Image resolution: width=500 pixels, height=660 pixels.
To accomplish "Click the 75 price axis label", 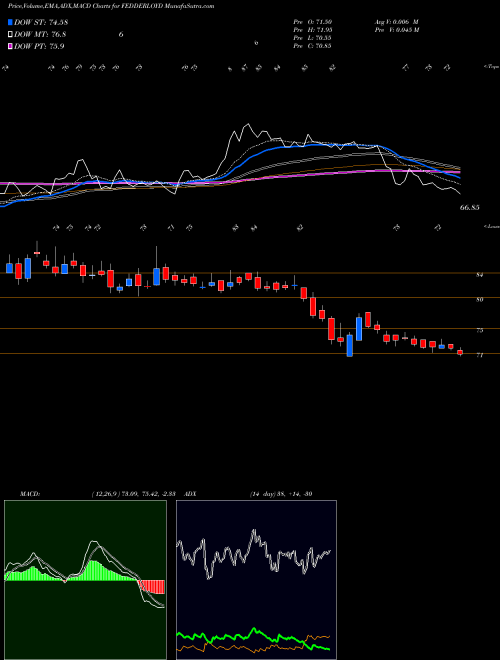I will click(479, 330).
